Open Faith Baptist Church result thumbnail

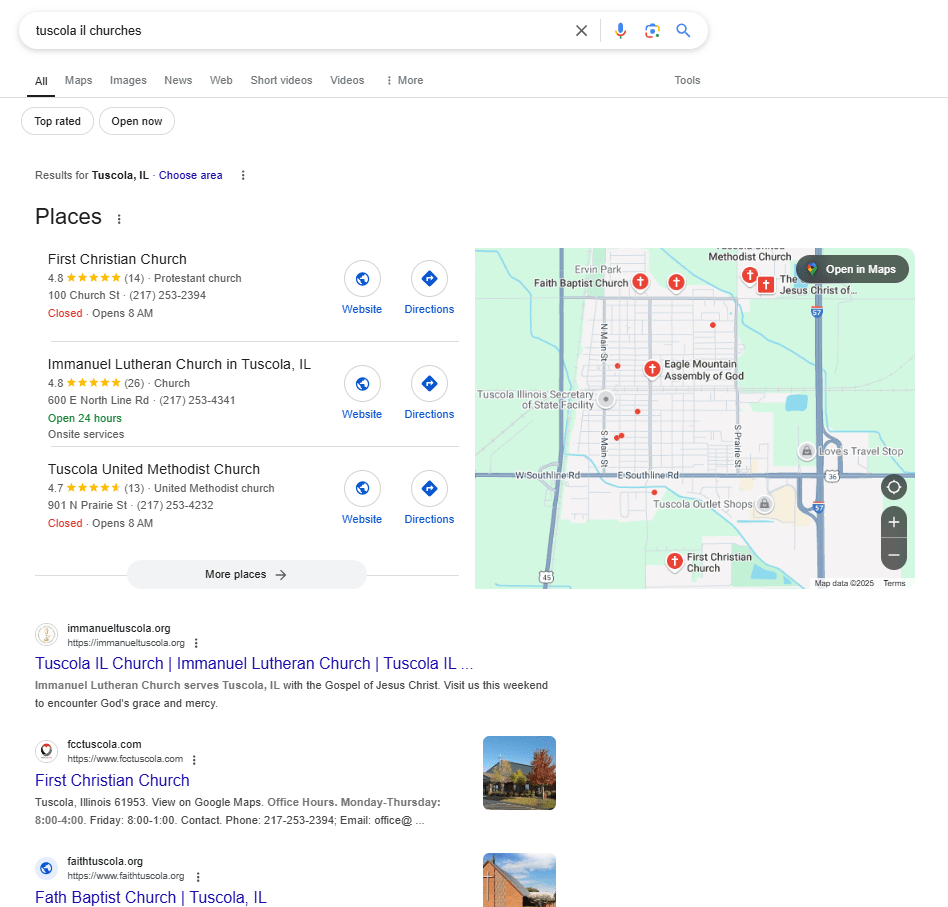(519, 880)
